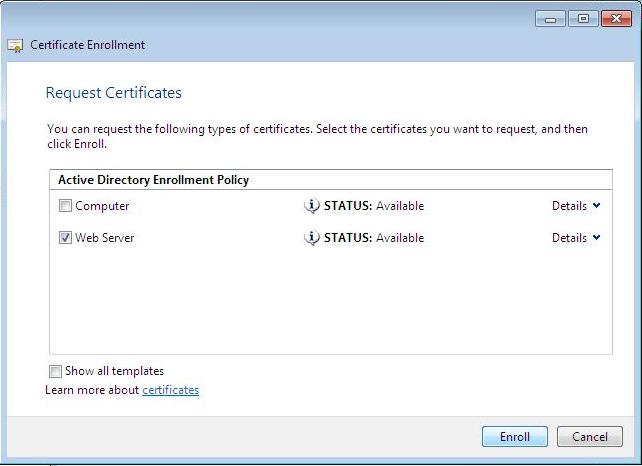This screenshot has width=642, height=466.
Task: Click the info icon beside Web Server status
Action: [312, 238]
